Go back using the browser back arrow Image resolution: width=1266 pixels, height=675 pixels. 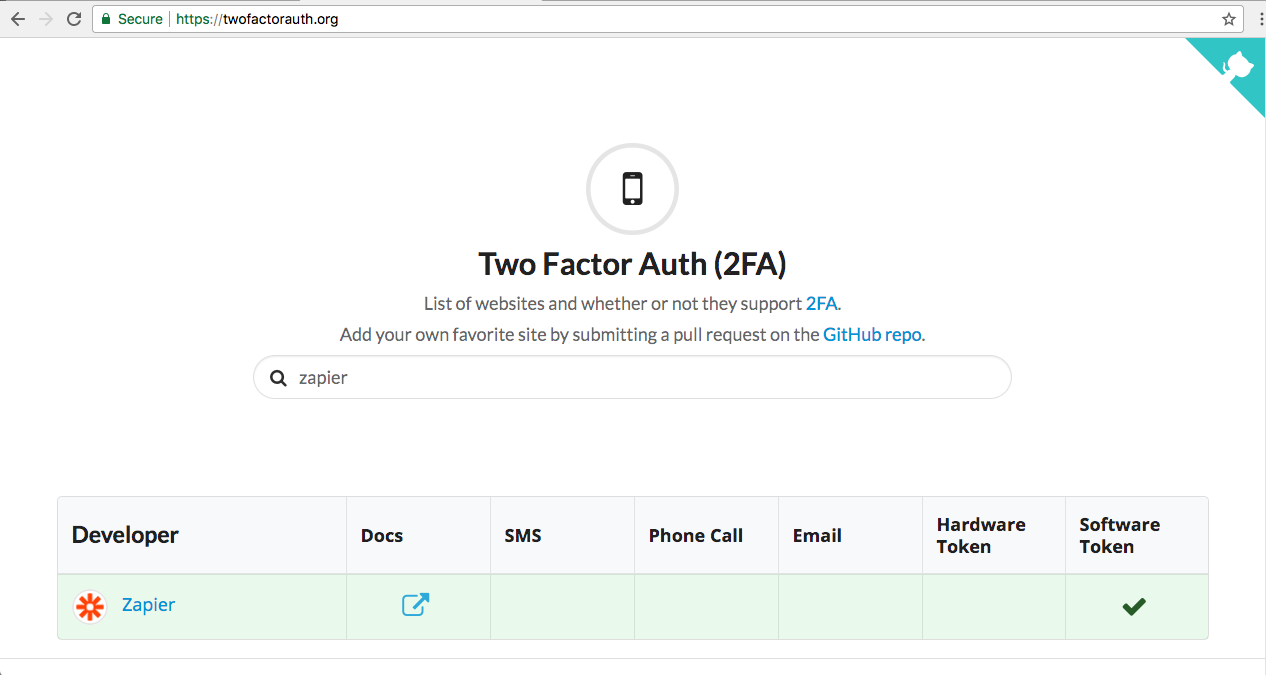[x=17, y=18]
